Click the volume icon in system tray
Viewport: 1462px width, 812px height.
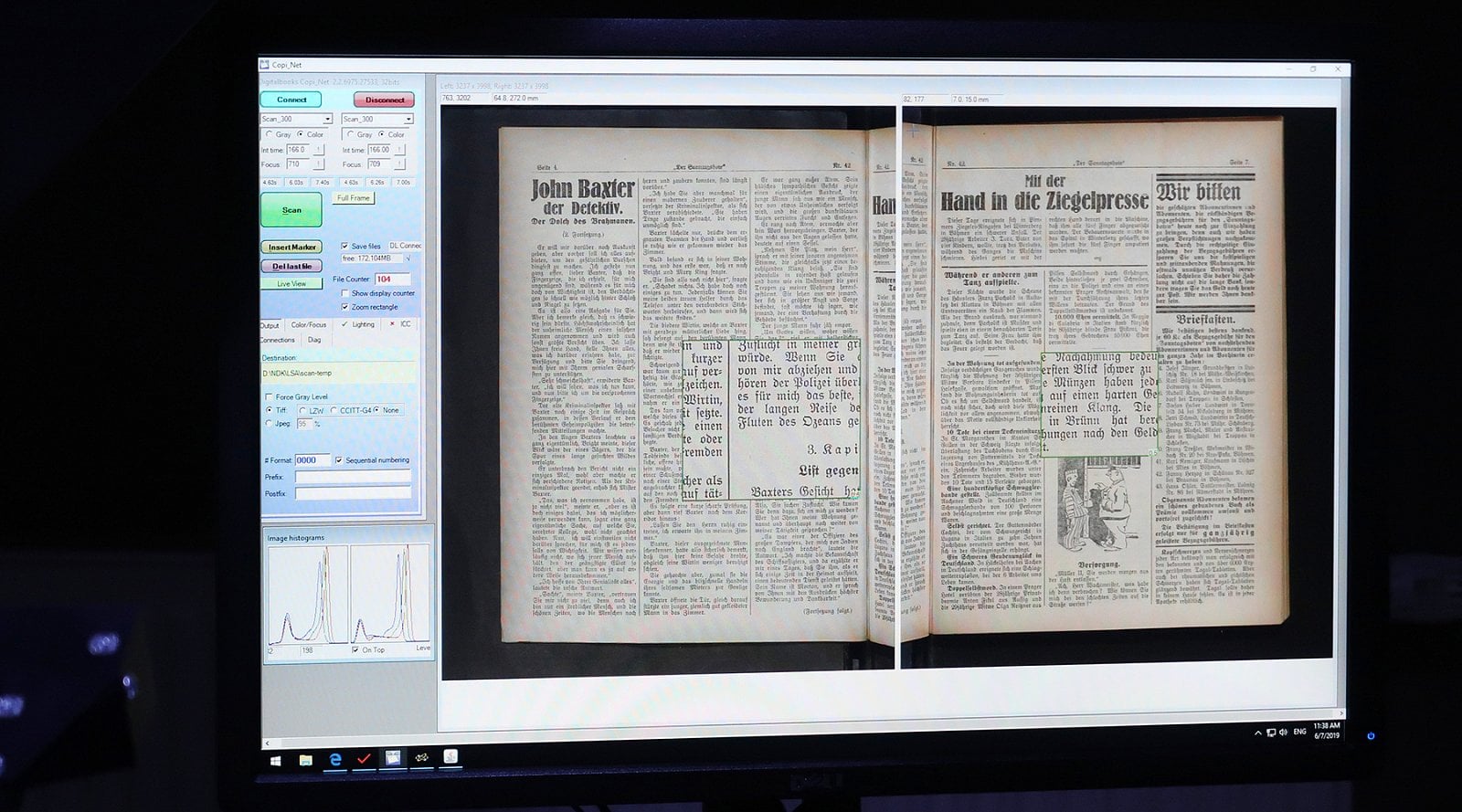(1283, 732)
